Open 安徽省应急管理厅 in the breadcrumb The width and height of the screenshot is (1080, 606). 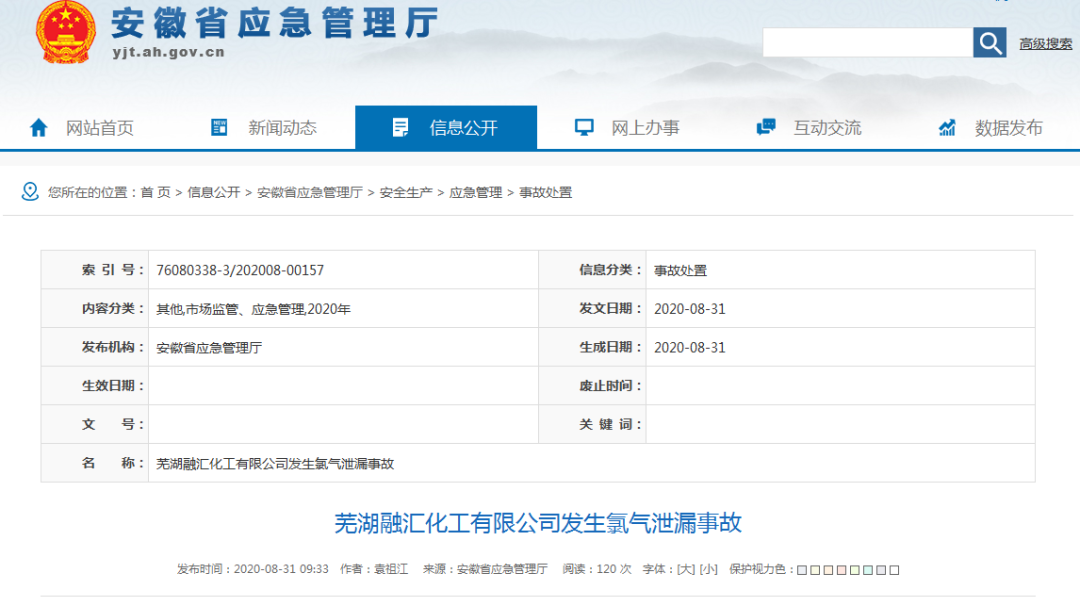310,192
